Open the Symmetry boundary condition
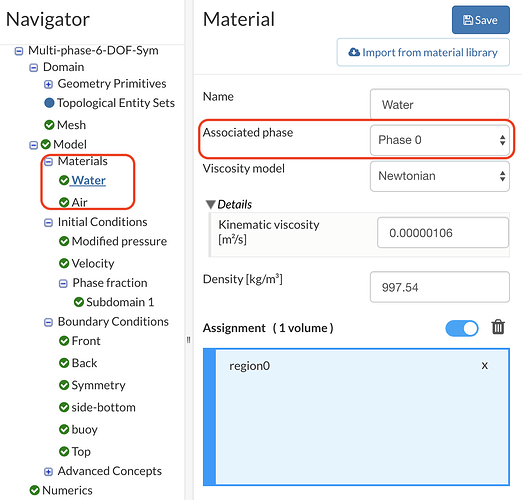The width and height of the screenshot is (522, 500). [98, 385]
